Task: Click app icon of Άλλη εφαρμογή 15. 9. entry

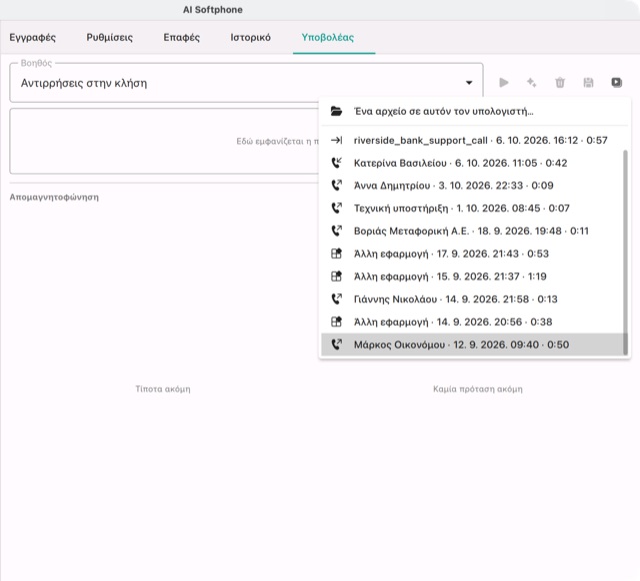Action: point(336,276)
